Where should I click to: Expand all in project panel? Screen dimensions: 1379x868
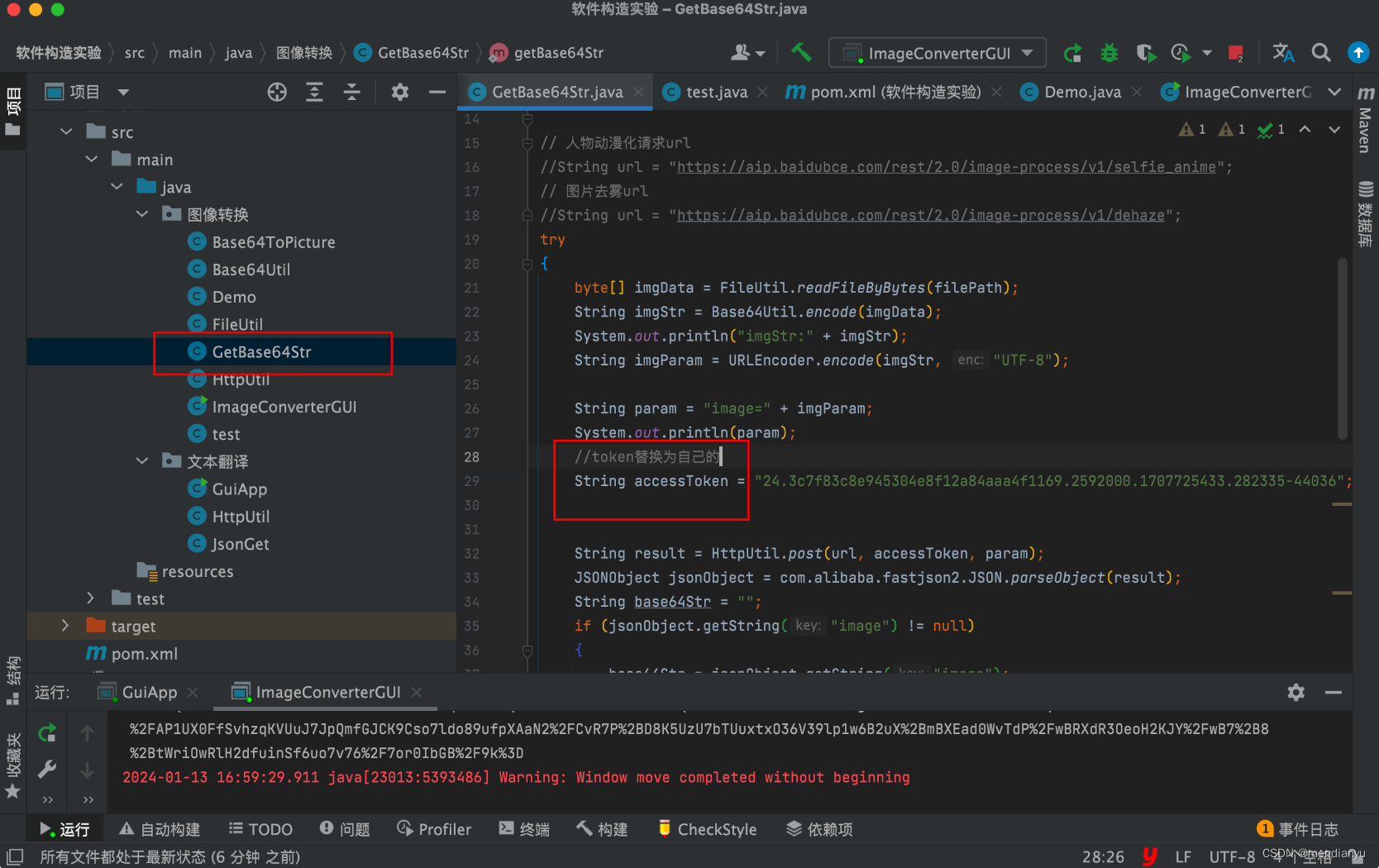click(x=314, y=92)
